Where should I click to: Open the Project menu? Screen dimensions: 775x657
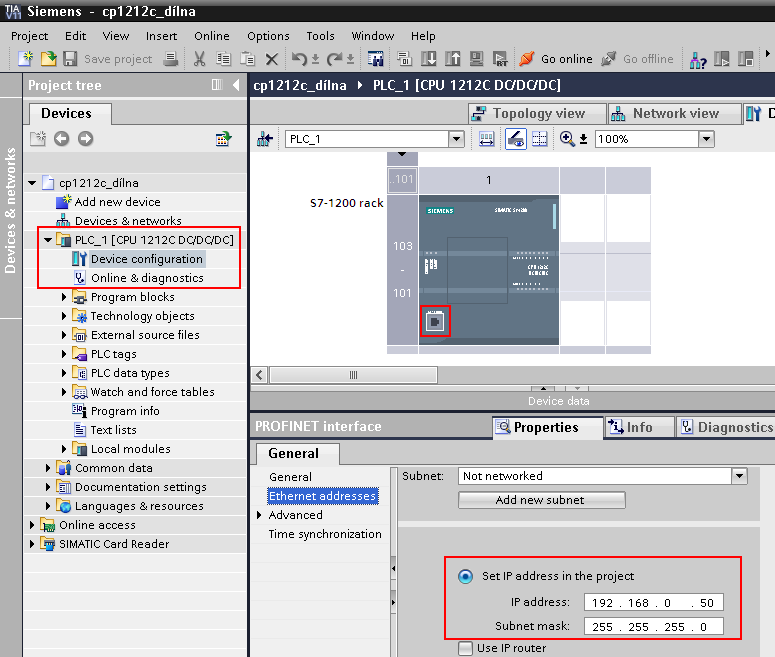click(x=30, y=36)
